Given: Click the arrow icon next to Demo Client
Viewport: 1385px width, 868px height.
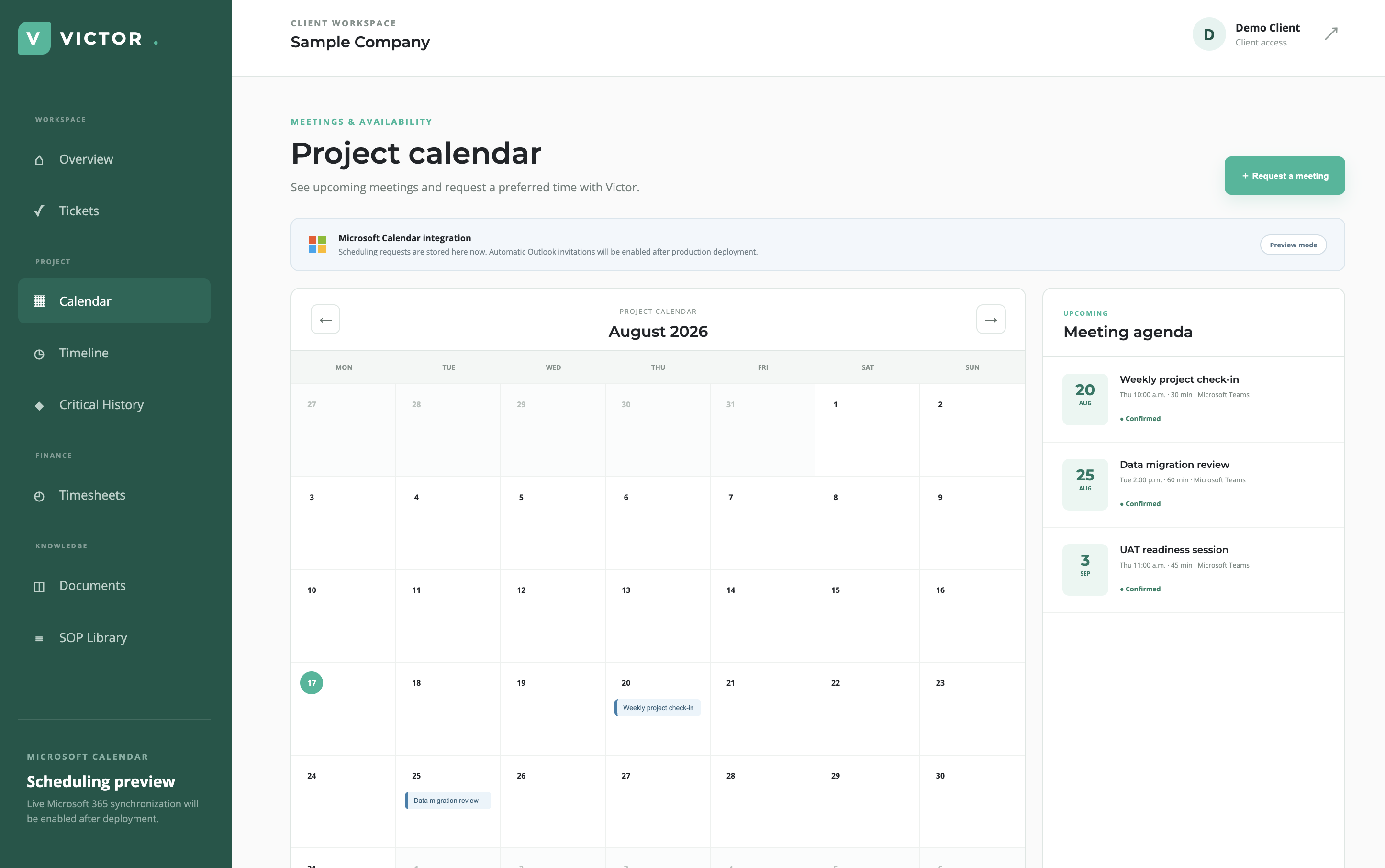Looking at the screenshot, I should (x=1331, y=34).
